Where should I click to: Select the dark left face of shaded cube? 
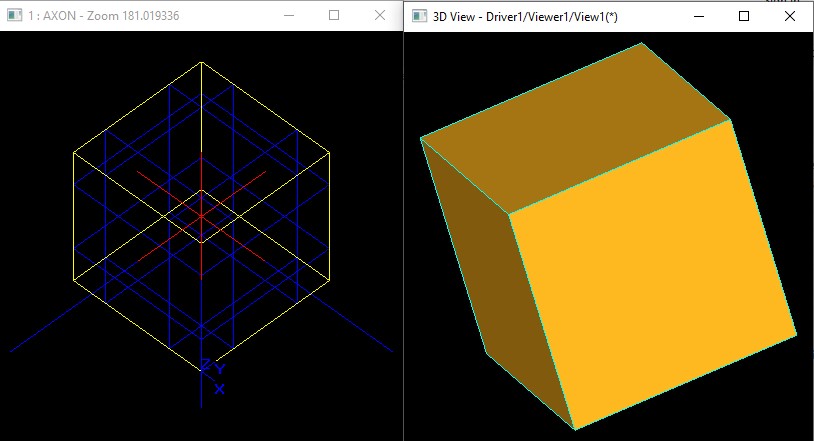(470, 250)
